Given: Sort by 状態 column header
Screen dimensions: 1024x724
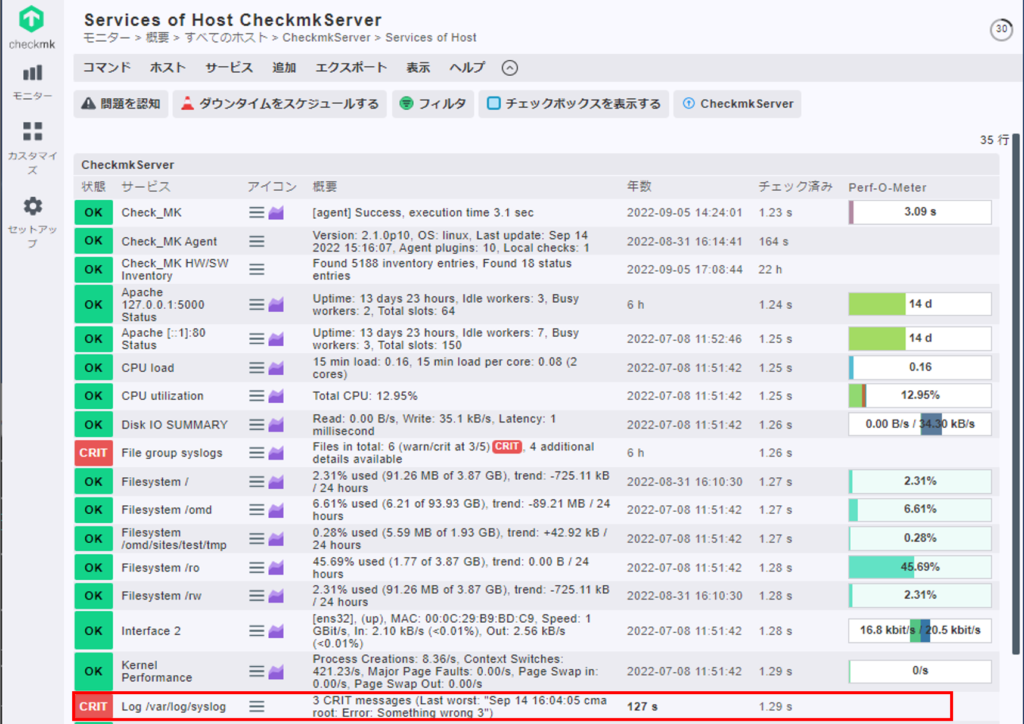Looking at the screenshot, I should click(x=93, y=187).
